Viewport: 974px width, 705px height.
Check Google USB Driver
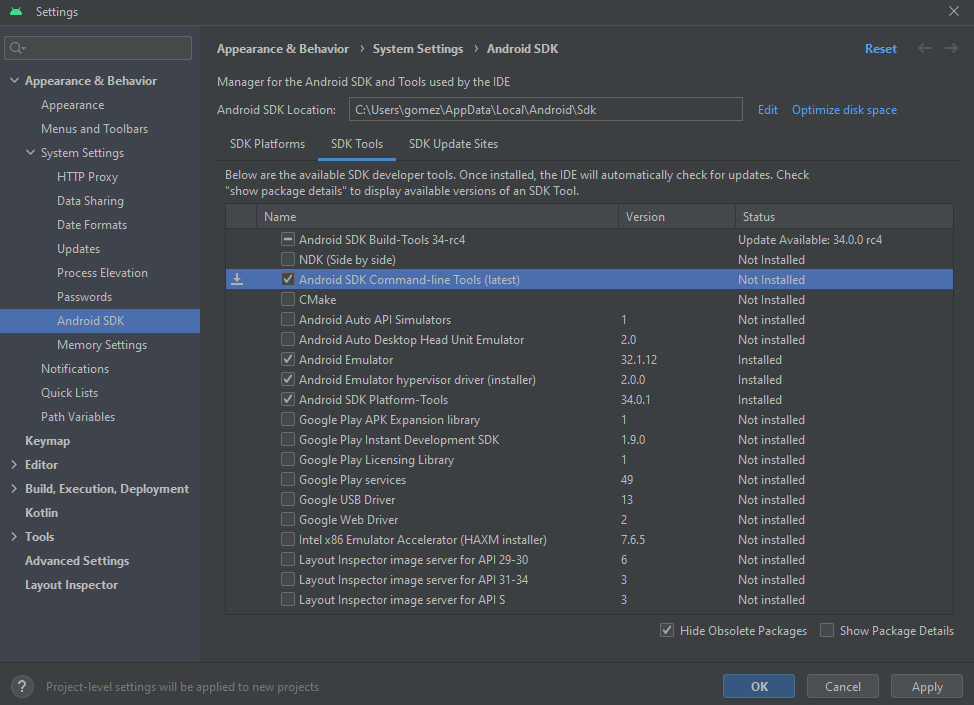[x=288, y=499]
